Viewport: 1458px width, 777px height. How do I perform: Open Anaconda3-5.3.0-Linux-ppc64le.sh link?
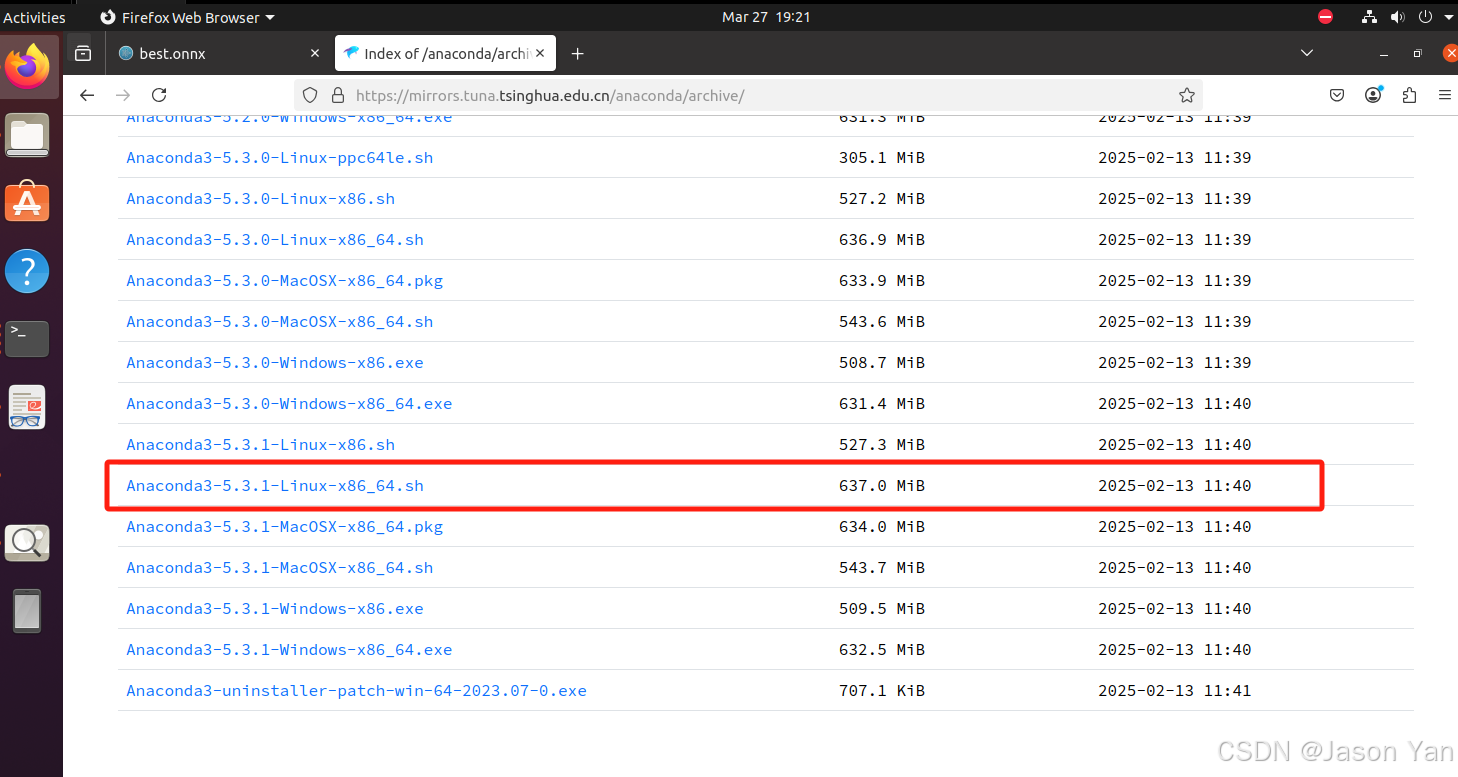(280, 158)
